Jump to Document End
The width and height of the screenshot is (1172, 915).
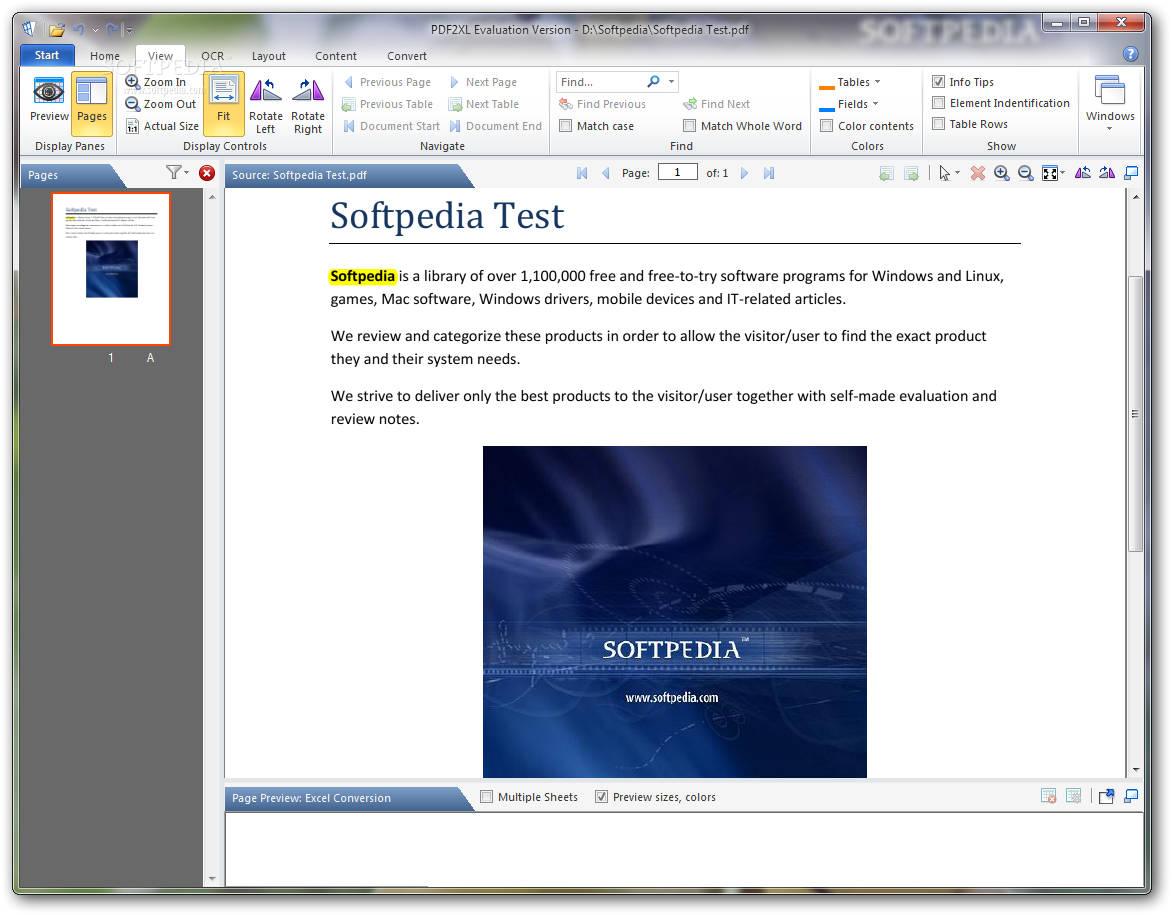(x=495, y=126)
